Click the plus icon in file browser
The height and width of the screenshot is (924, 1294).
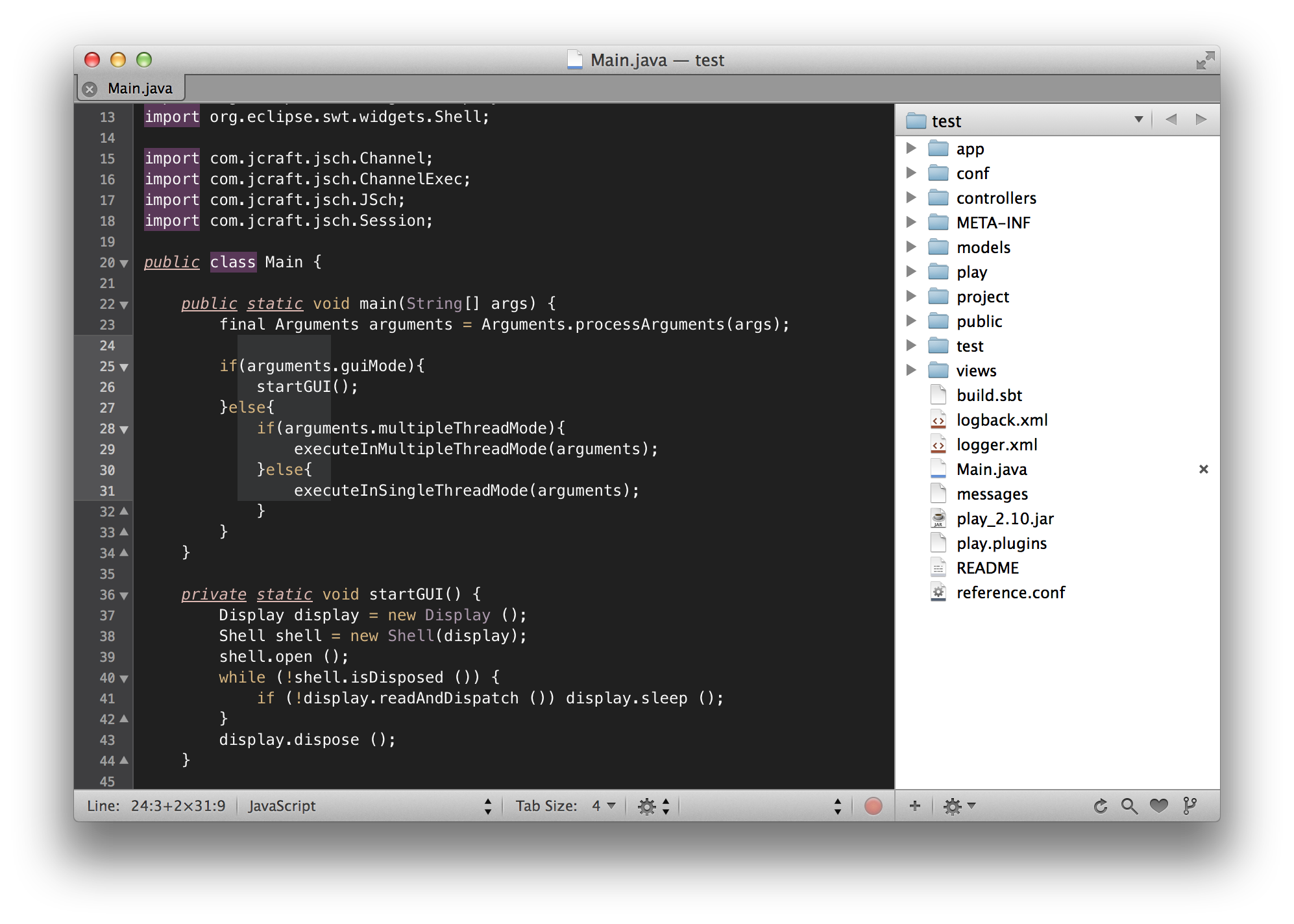coord(914,806)
